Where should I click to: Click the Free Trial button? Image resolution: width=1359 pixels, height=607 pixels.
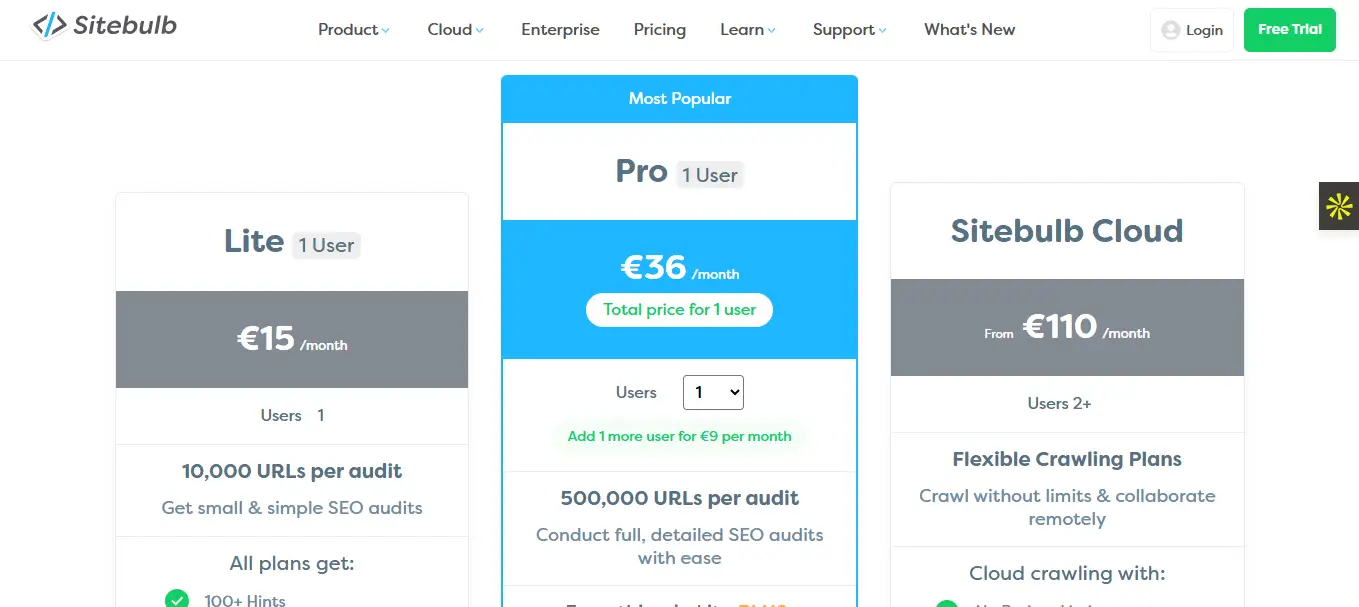point(1289,30)
